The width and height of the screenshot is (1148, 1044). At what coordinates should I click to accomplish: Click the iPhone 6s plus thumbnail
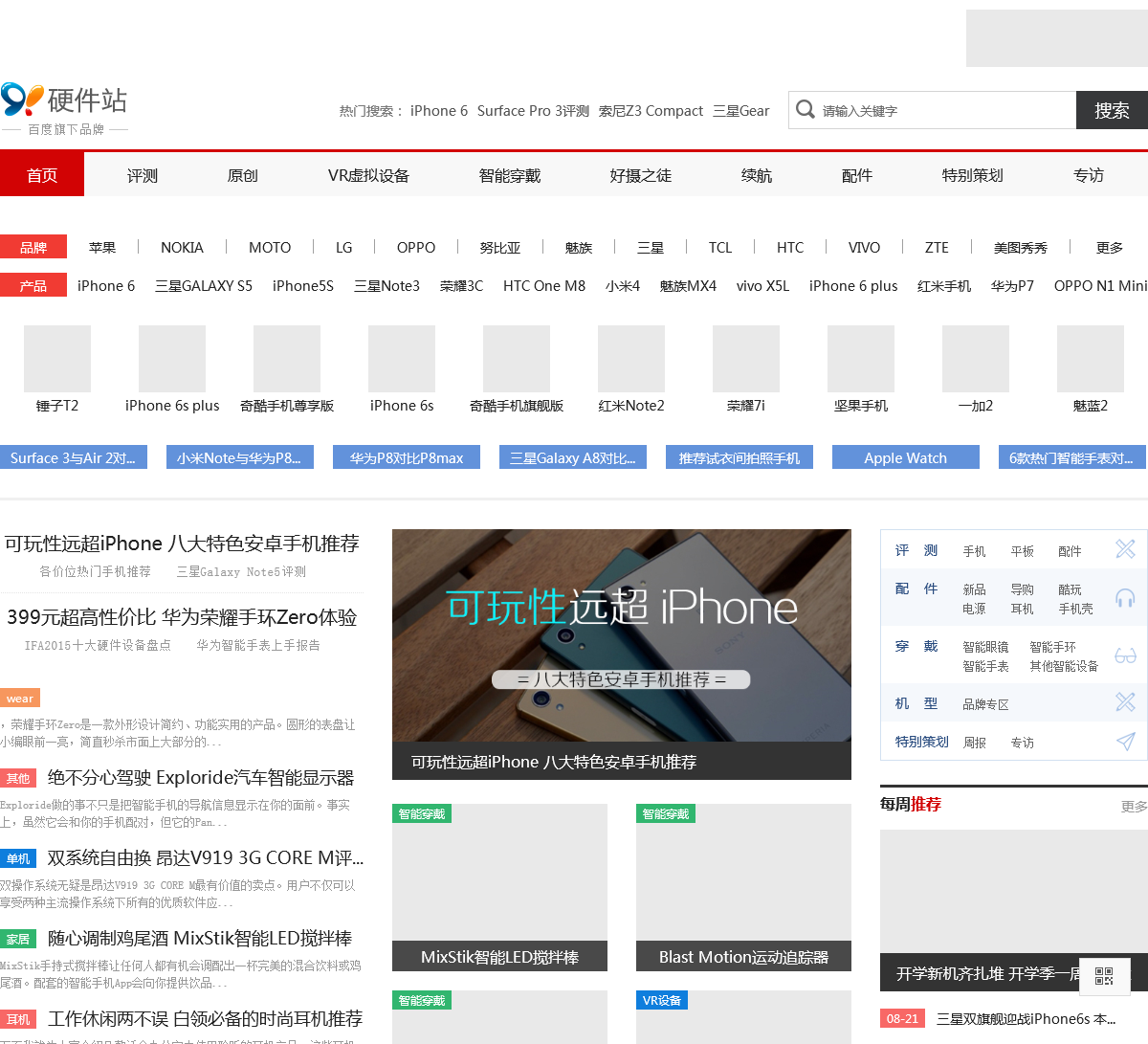[x=172, y=359]
